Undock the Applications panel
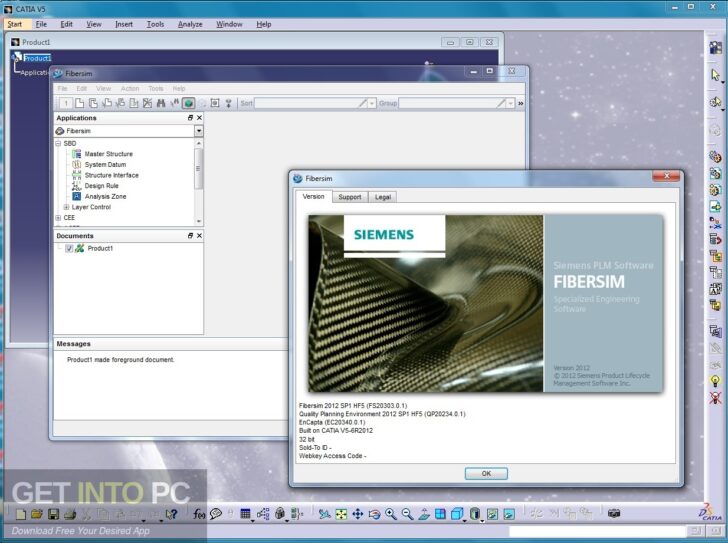The height and width of the screenshot is (543, 728). (x=190, y=118)
